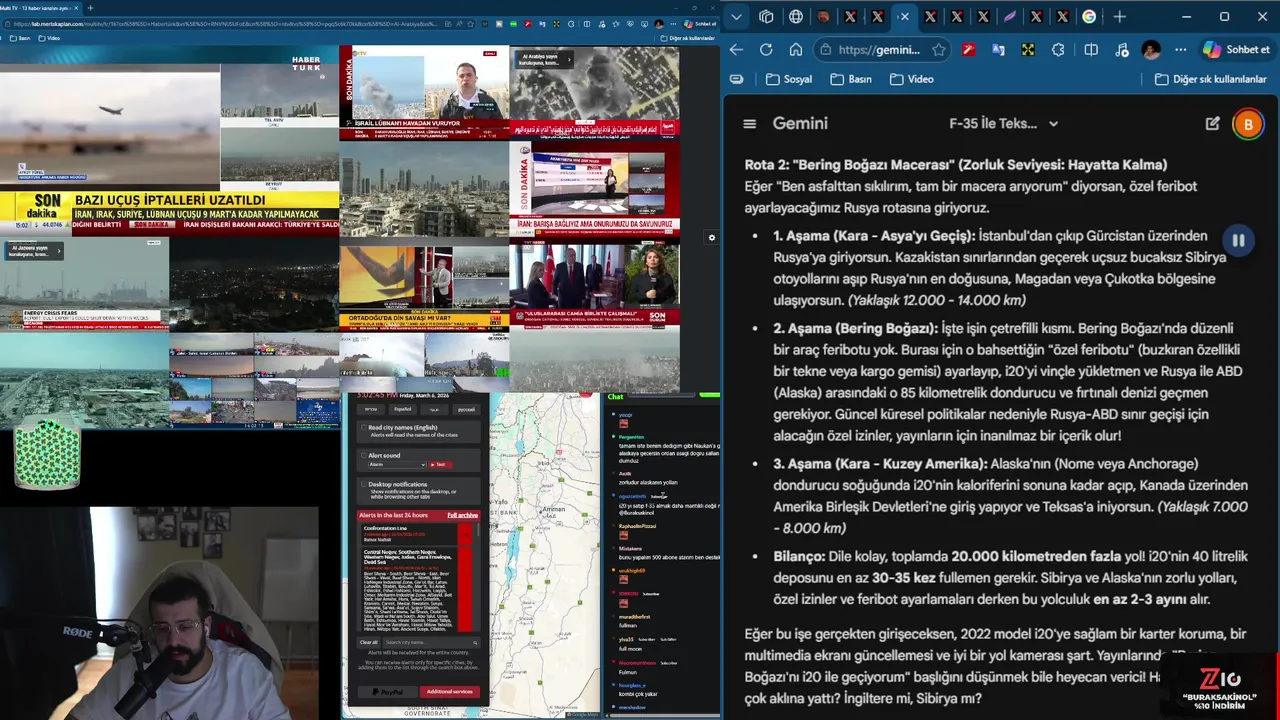Select русский language button
1280x720 pixels.
[x=466, y=409]
